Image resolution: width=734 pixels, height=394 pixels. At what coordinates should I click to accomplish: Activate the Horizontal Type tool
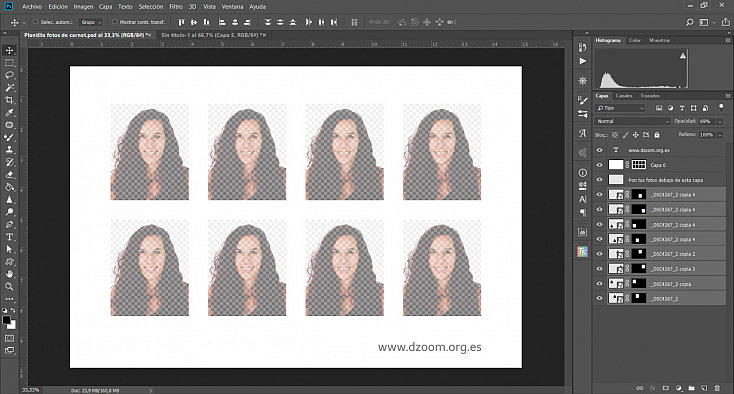tap(9, 237)
